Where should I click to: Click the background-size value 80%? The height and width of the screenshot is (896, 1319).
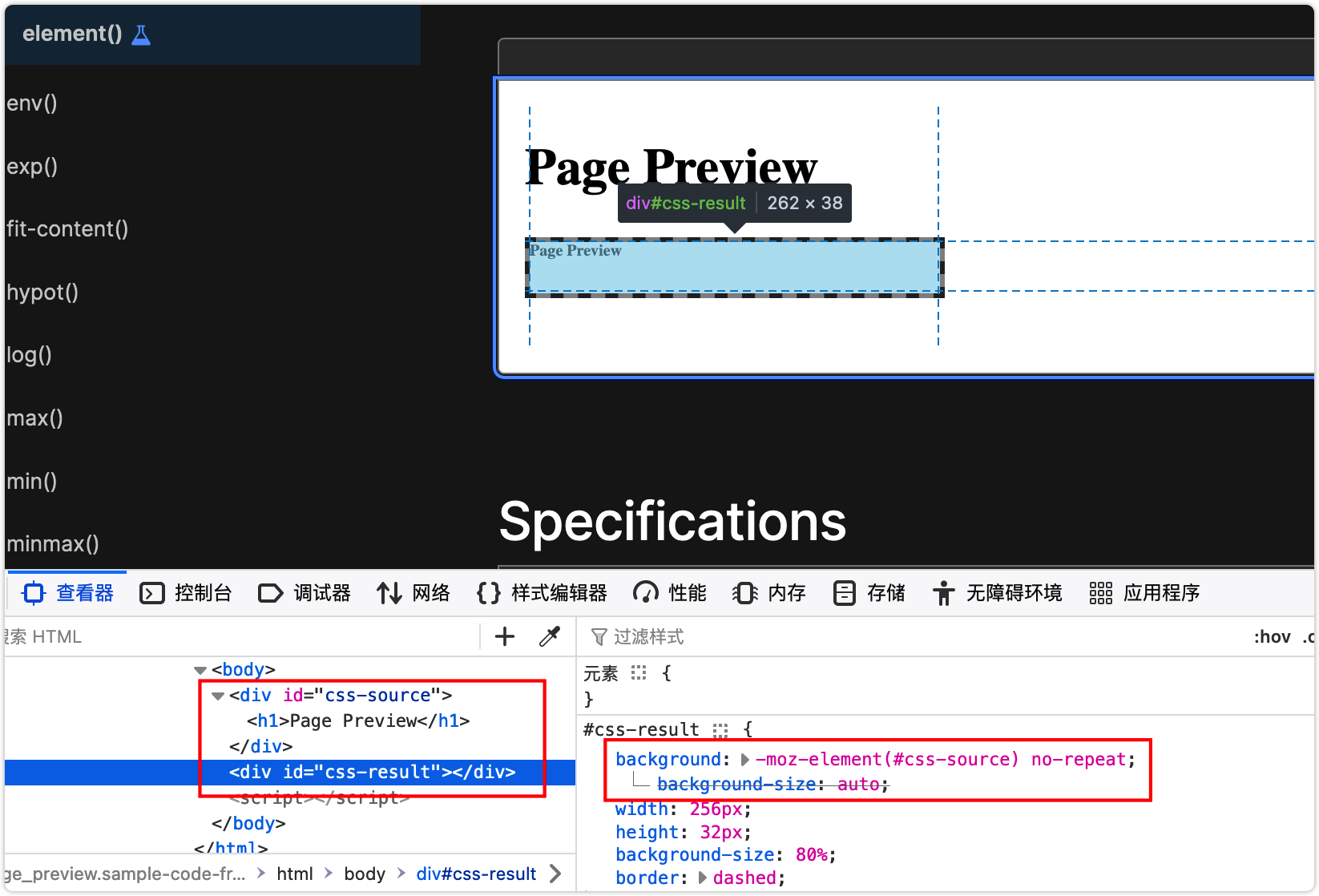point(811,855)
